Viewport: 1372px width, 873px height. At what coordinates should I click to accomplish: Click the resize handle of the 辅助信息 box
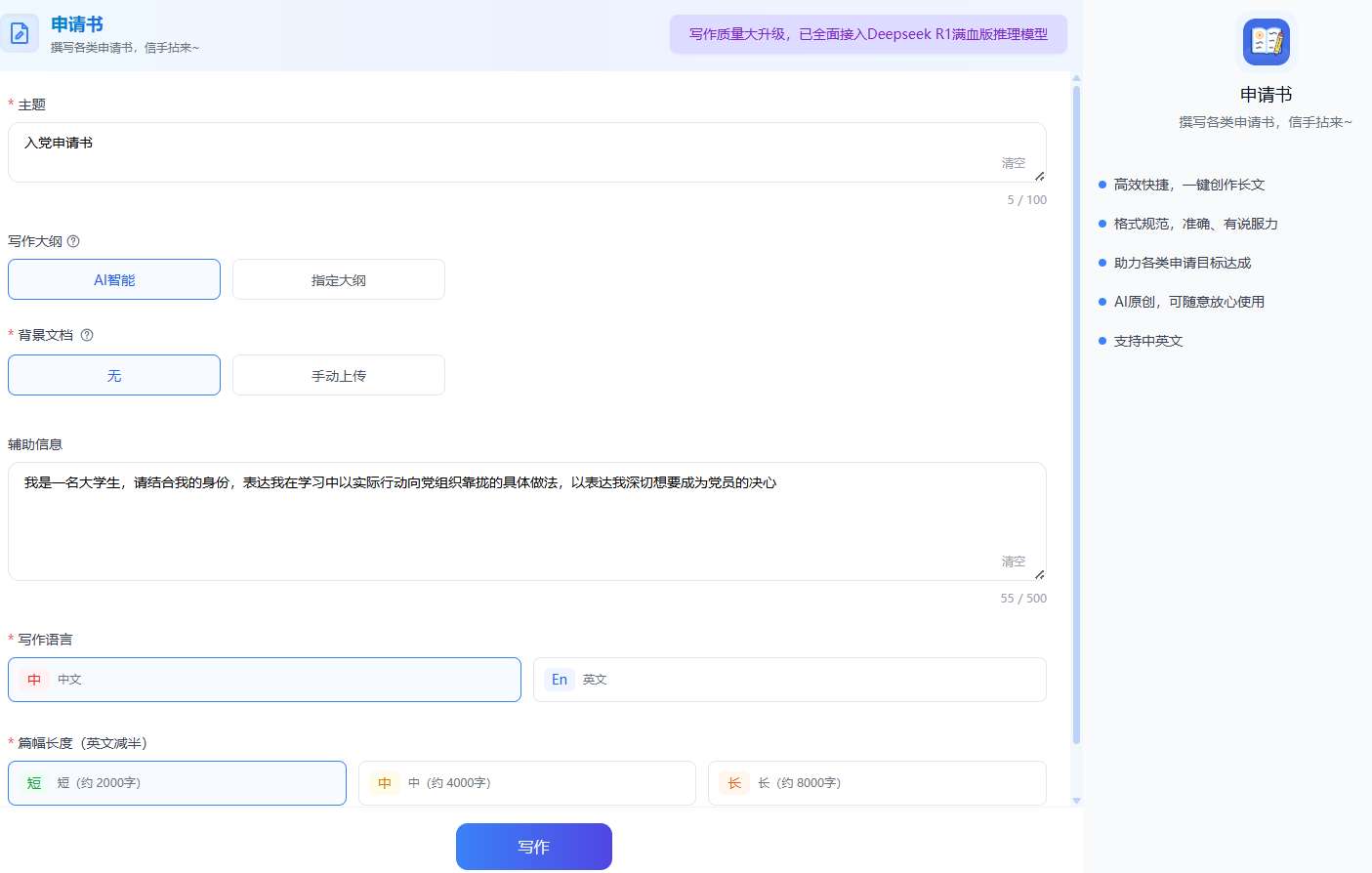click(x=1040, y=574)
